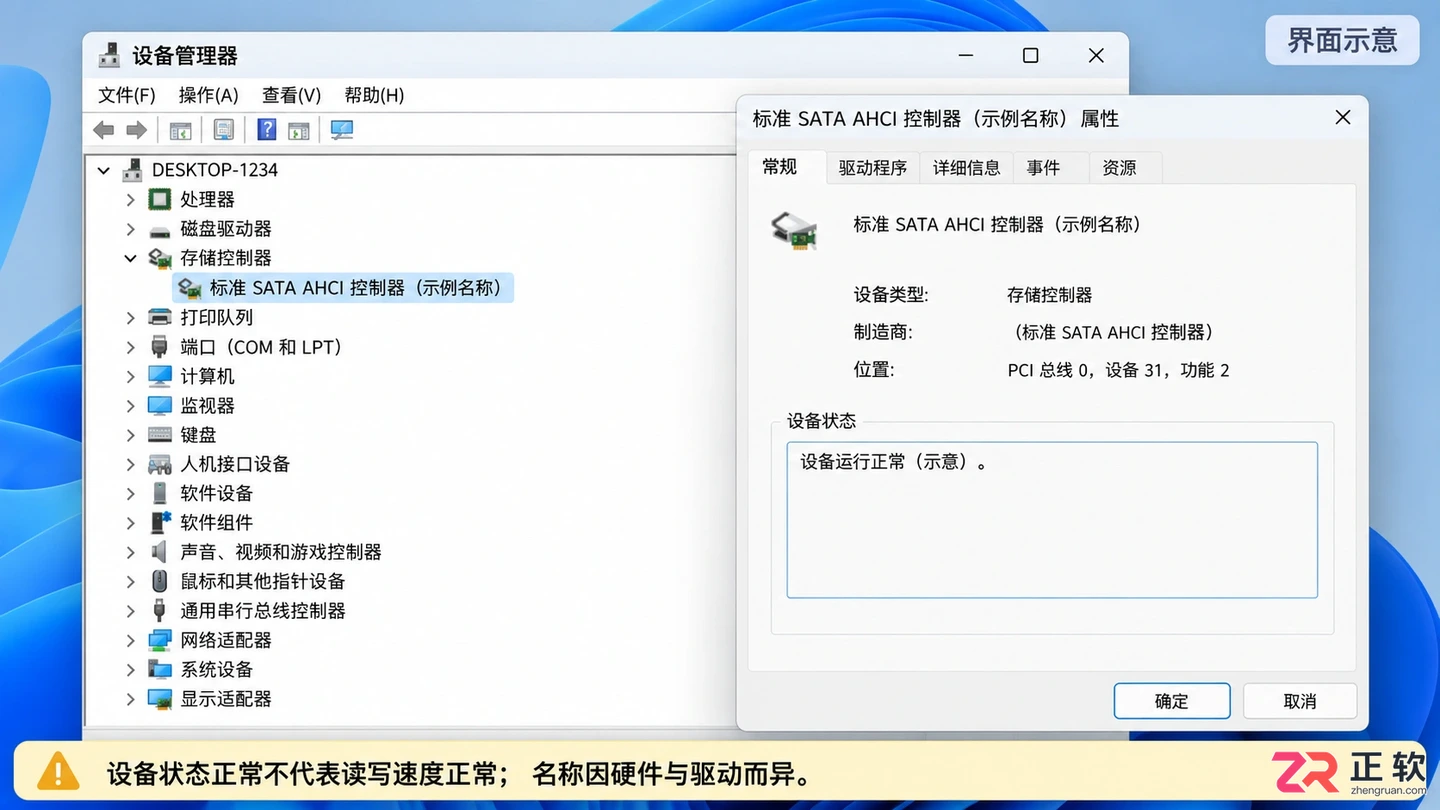1440x810 pixels.
Task: Click the 人机接口设备 icon
Action: pyautogui.click(x=160, y=464)
